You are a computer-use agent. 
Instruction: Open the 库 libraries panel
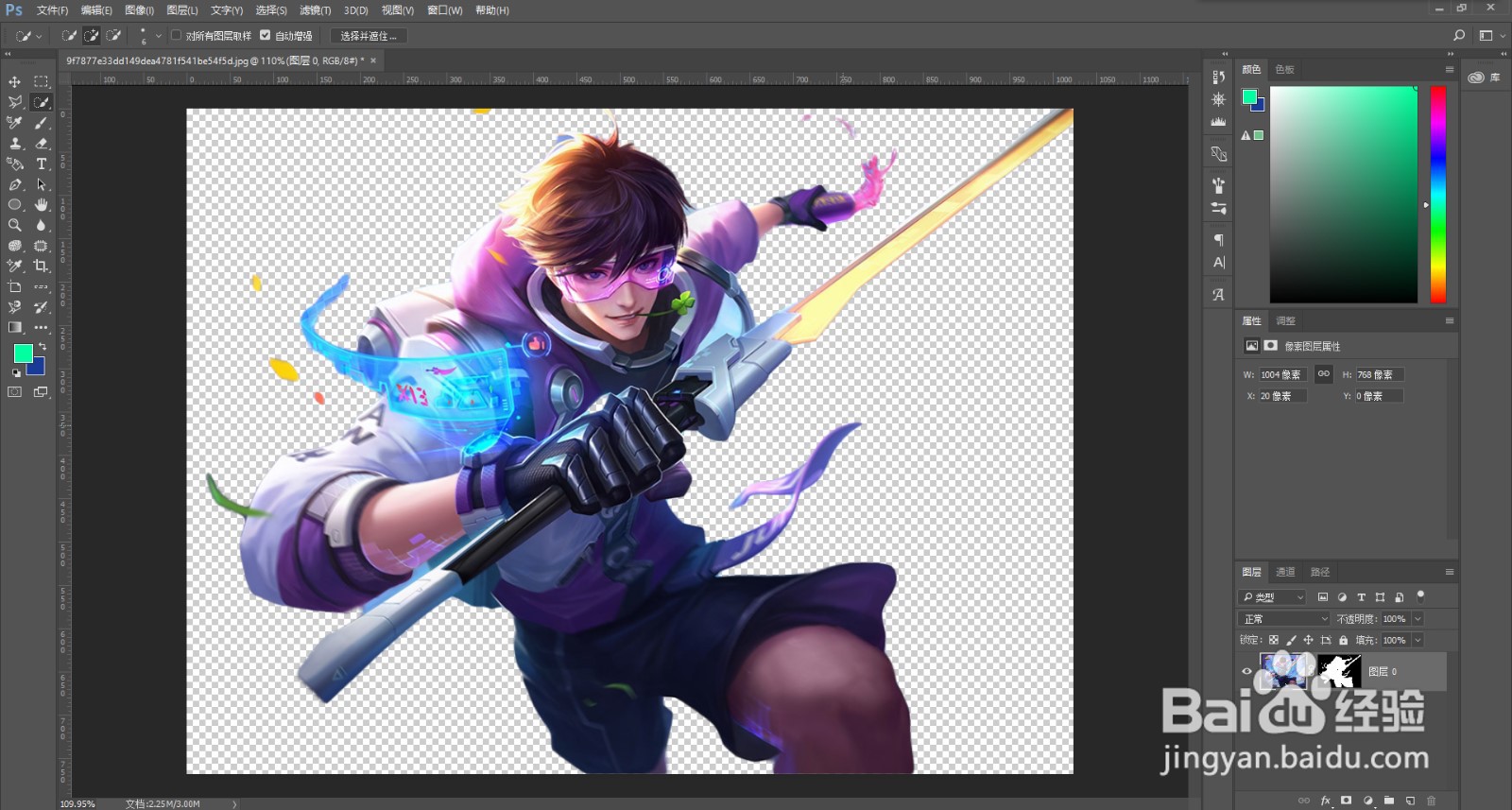point(1484,78)
